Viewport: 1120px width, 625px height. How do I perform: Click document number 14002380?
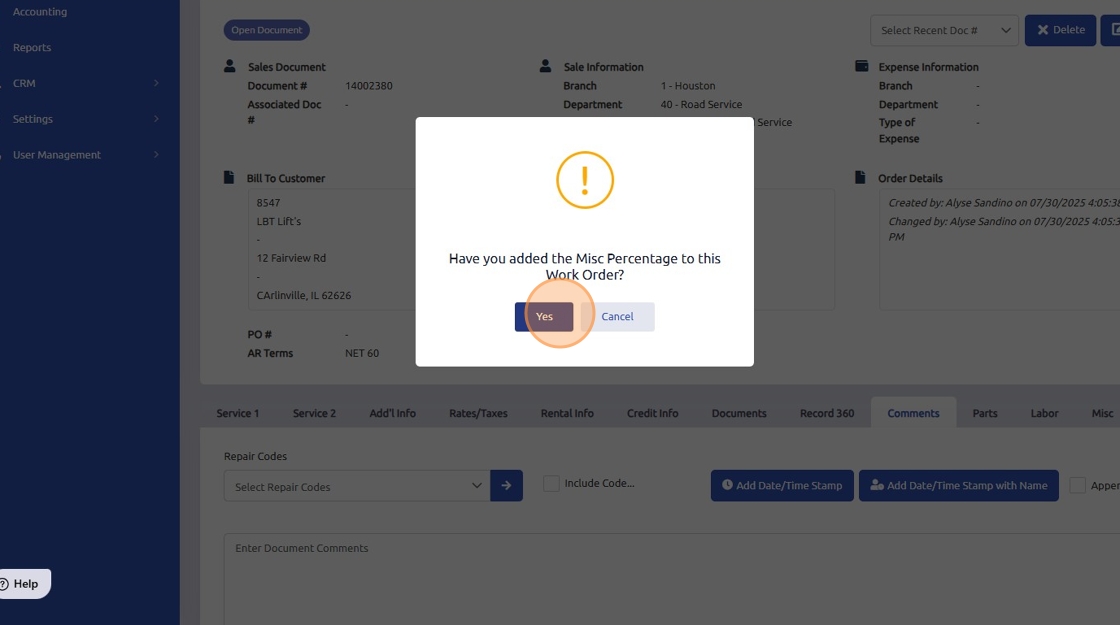pos(369,86)
